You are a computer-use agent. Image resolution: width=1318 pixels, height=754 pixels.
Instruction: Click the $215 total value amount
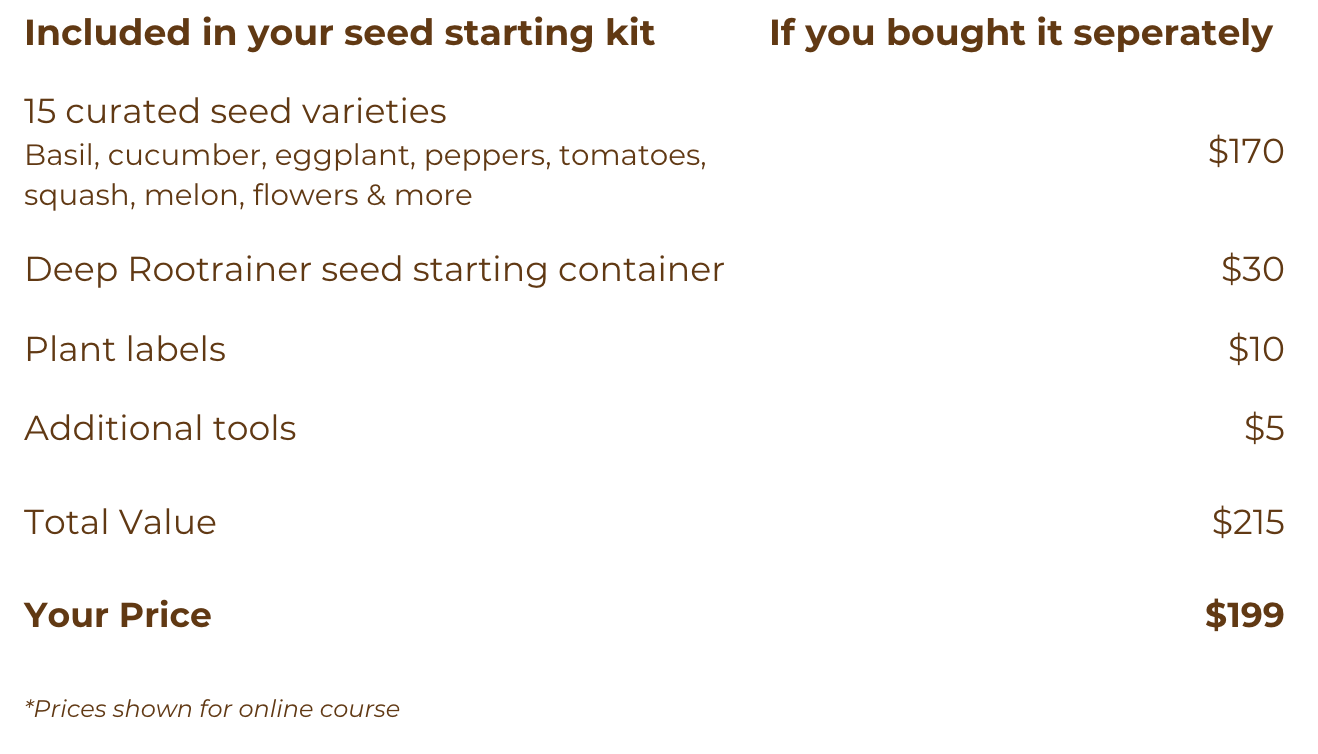pyautogui.click(x=1247, y=522)
